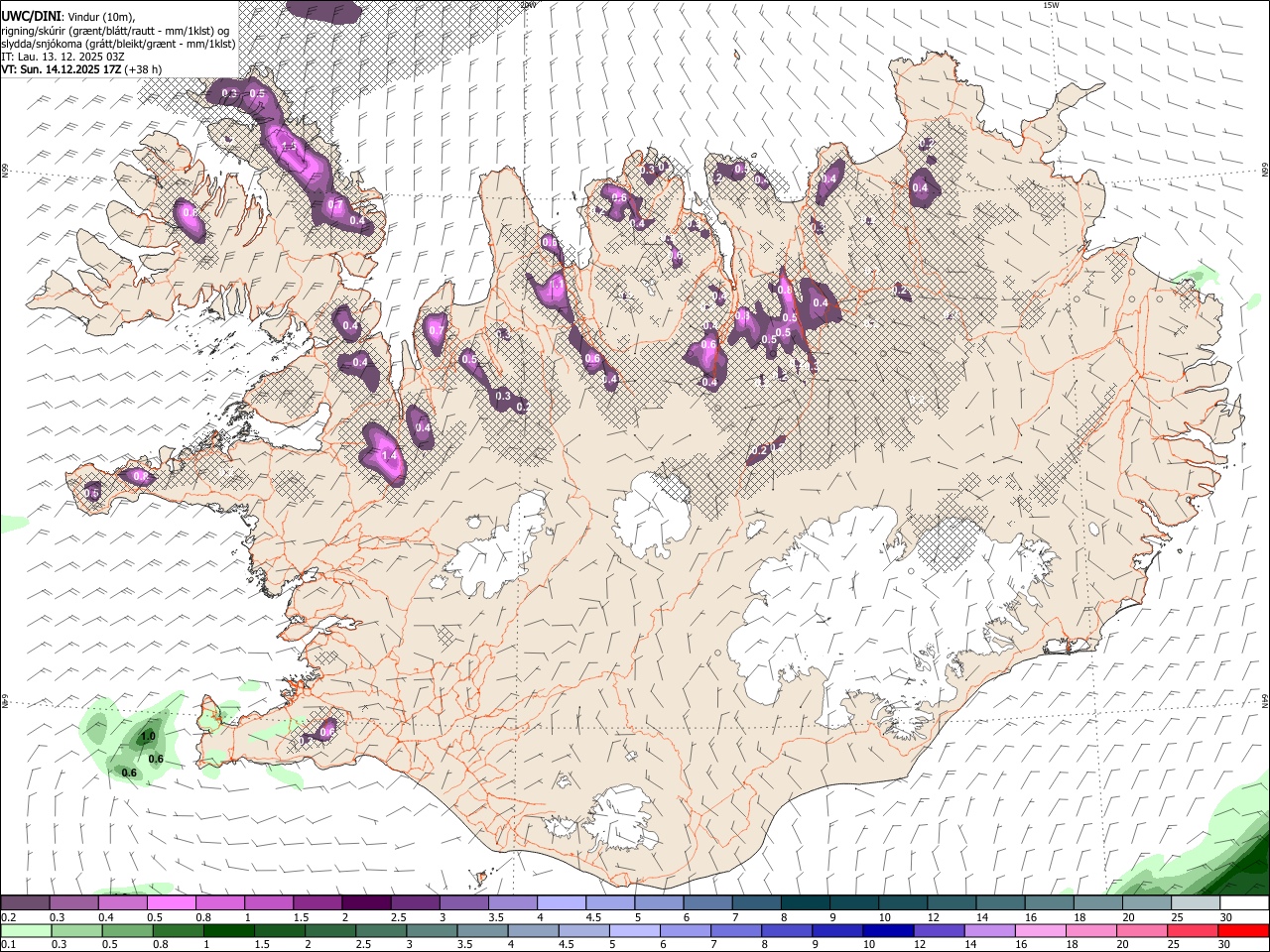Click the '(+38 h)' forecast offset text
Image resolution: width=1270 pixels, height=952 pixels.
pyautogui.click(x=143, y=69)
